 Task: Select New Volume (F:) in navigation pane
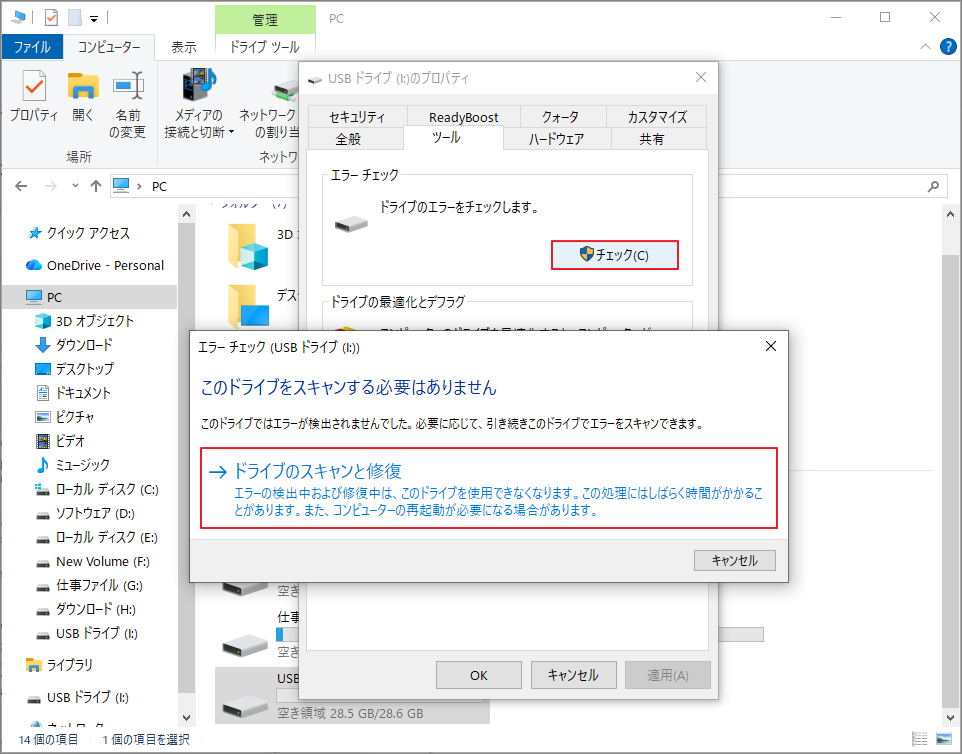click(x=92, y=561)
